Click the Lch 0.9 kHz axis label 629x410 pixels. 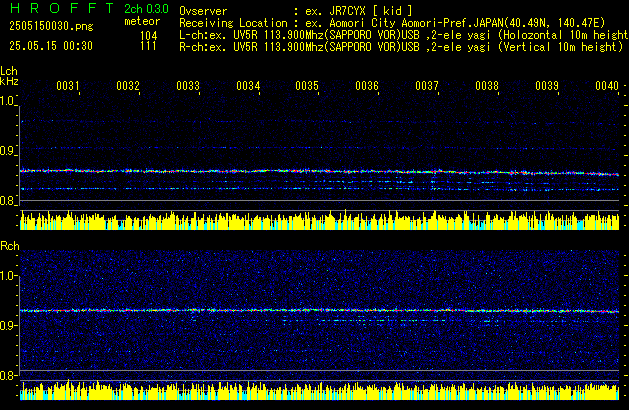click(x=7, y=151)
